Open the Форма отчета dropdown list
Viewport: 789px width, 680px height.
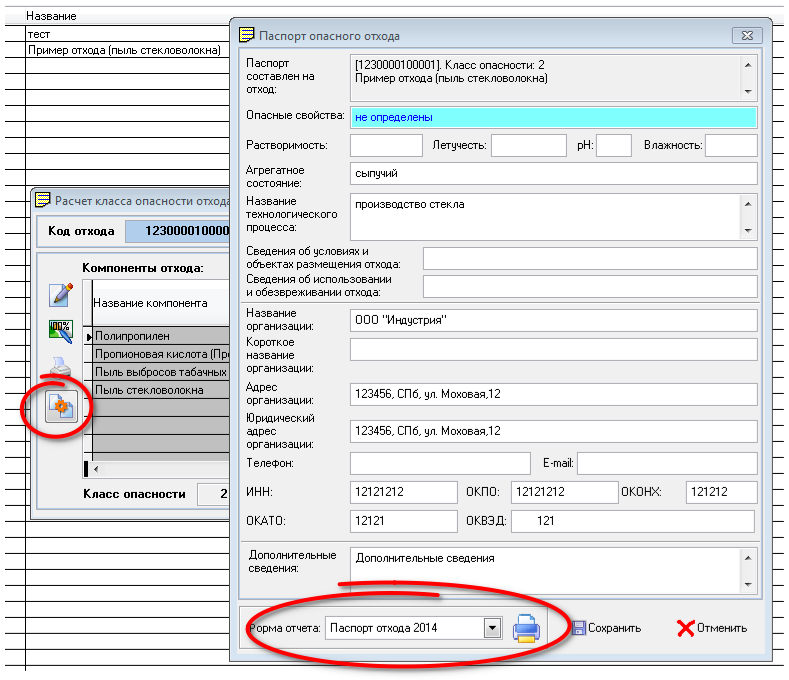pyautogui.click(x=491, y=628)
